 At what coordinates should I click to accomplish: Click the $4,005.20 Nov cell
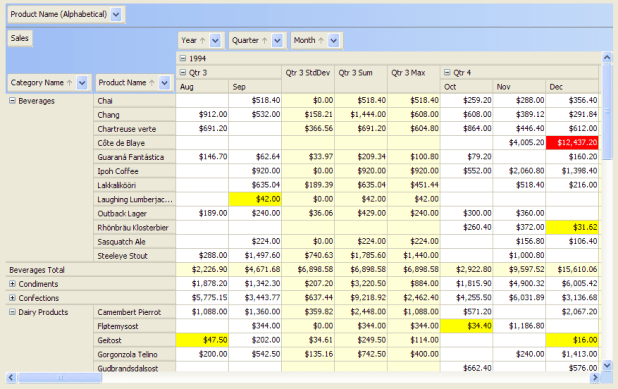pyautogui.click(x=519, y=143)
